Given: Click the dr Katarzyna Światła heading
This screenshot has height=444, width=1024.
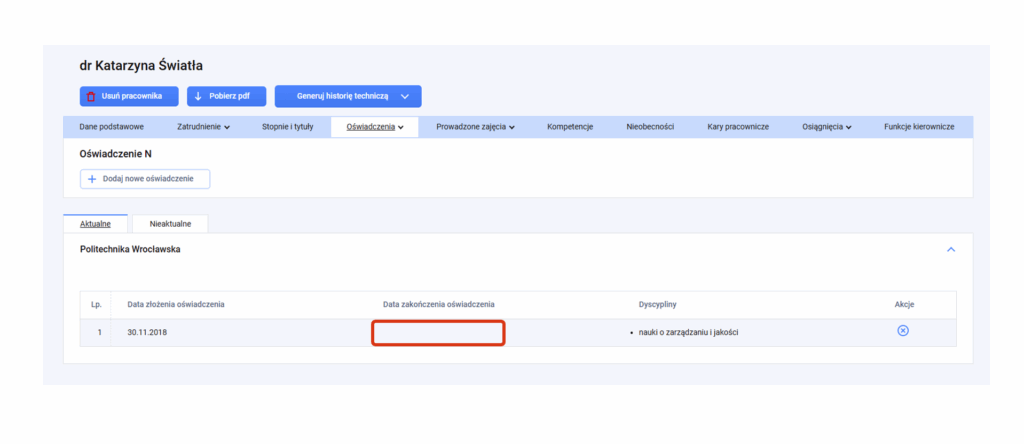Looking at the screenshot, I should click(141, 66).
